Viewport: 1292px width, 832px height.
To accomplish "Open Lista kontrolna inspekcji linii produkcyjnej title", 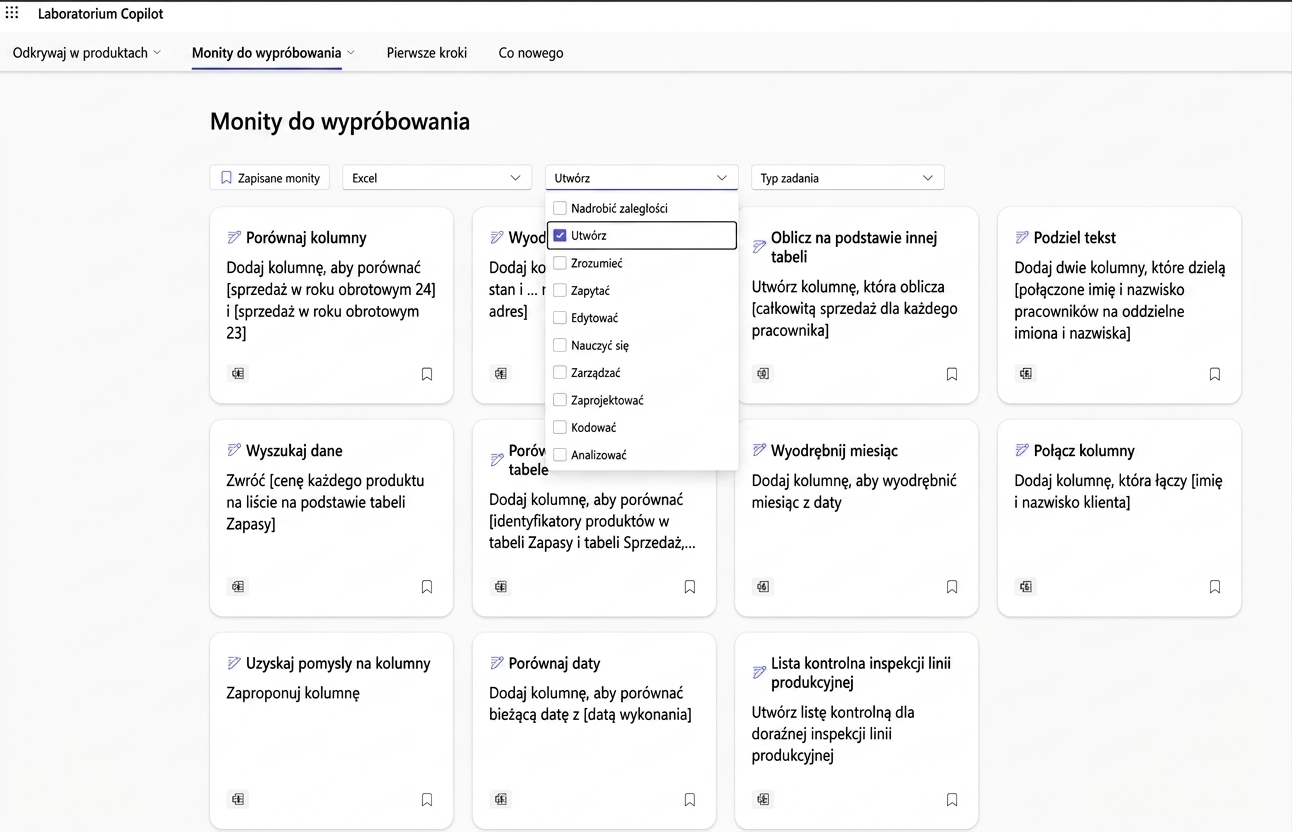I will point(861,673).
